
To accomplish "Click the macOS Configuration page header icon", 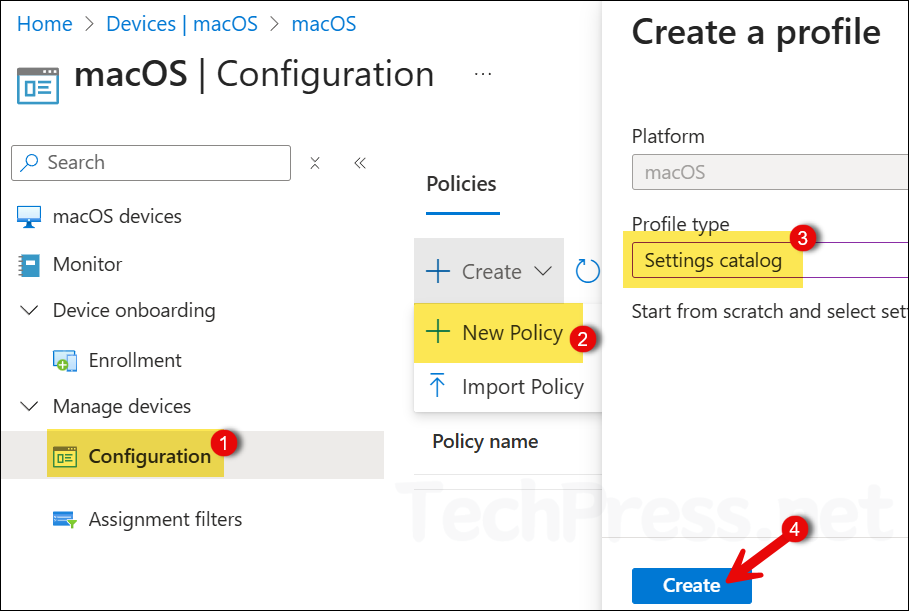I will [x=38, y=86].
